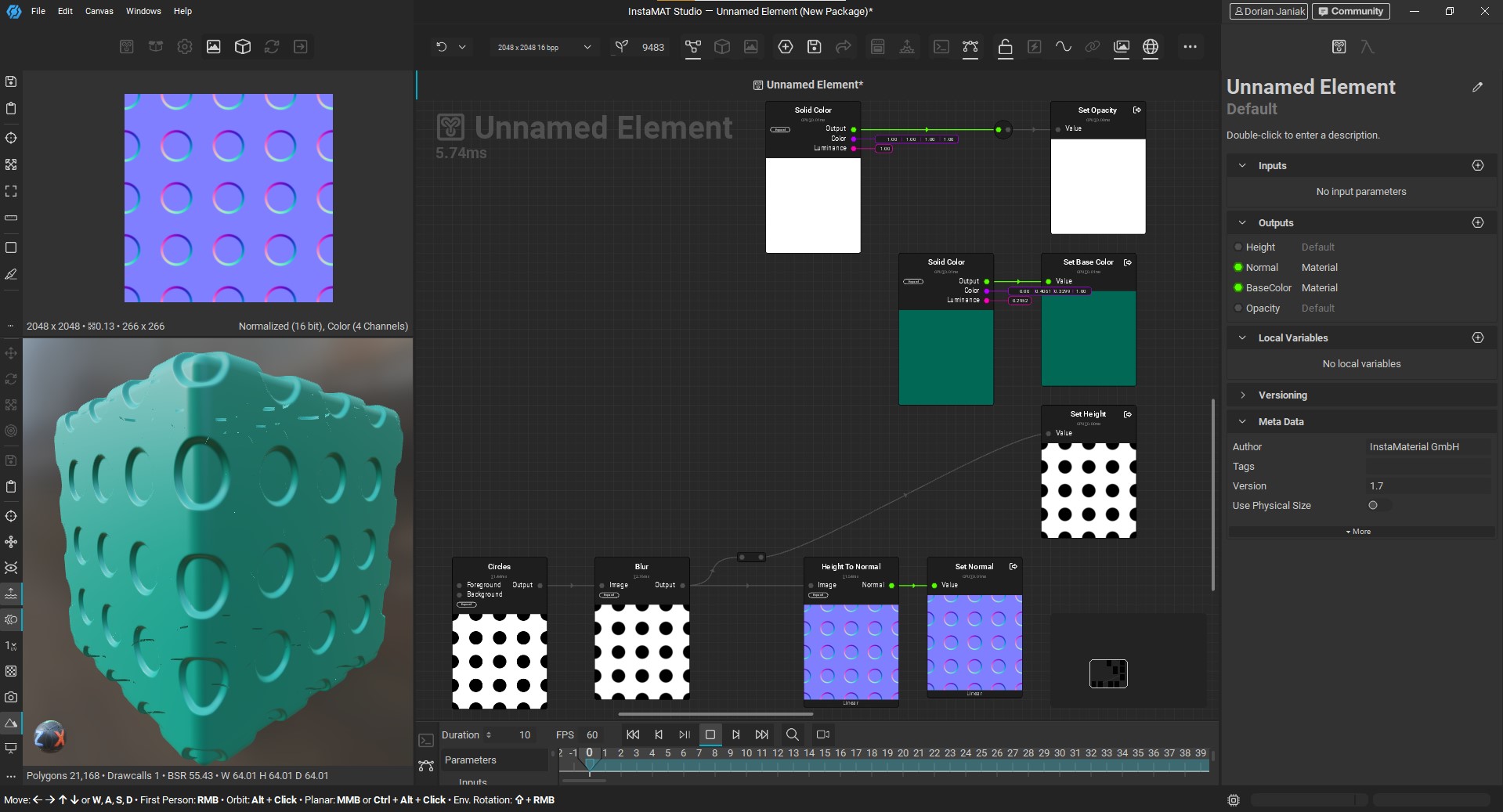Toggle the Height output indicator

[x=1238, y=247]
